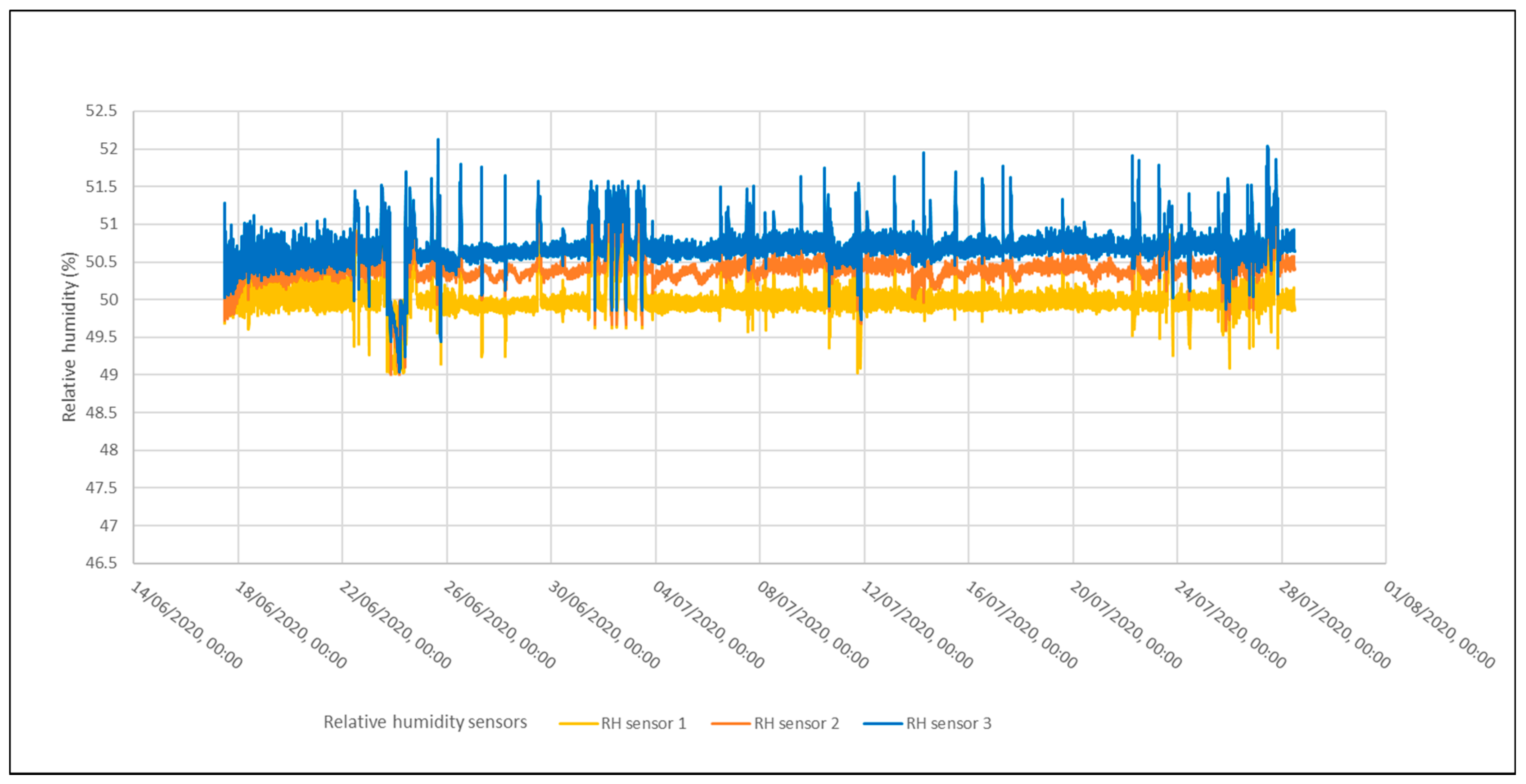Select the RH sensor 2 legend label

tap(796, 723)
